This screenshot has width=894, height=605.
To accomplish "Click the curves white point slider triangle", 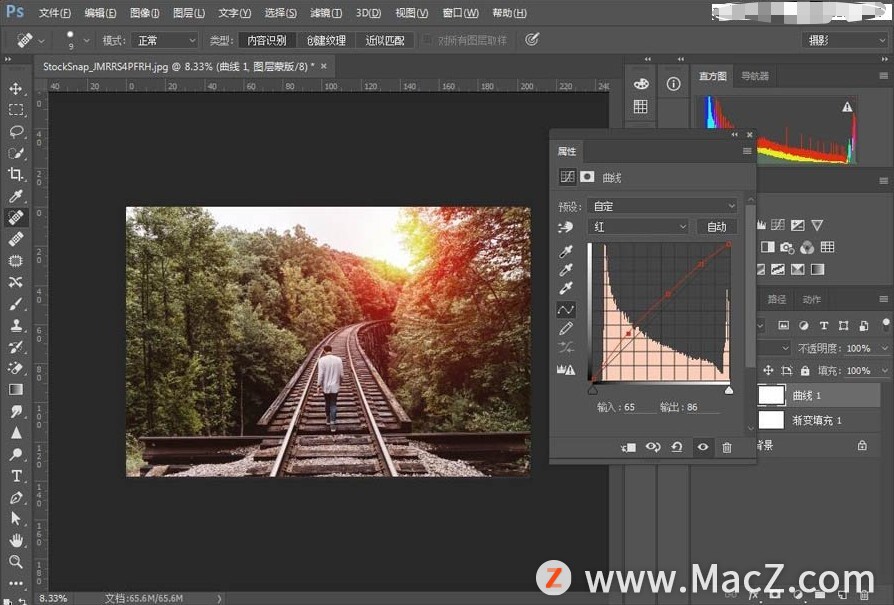I will click(729, 391).
